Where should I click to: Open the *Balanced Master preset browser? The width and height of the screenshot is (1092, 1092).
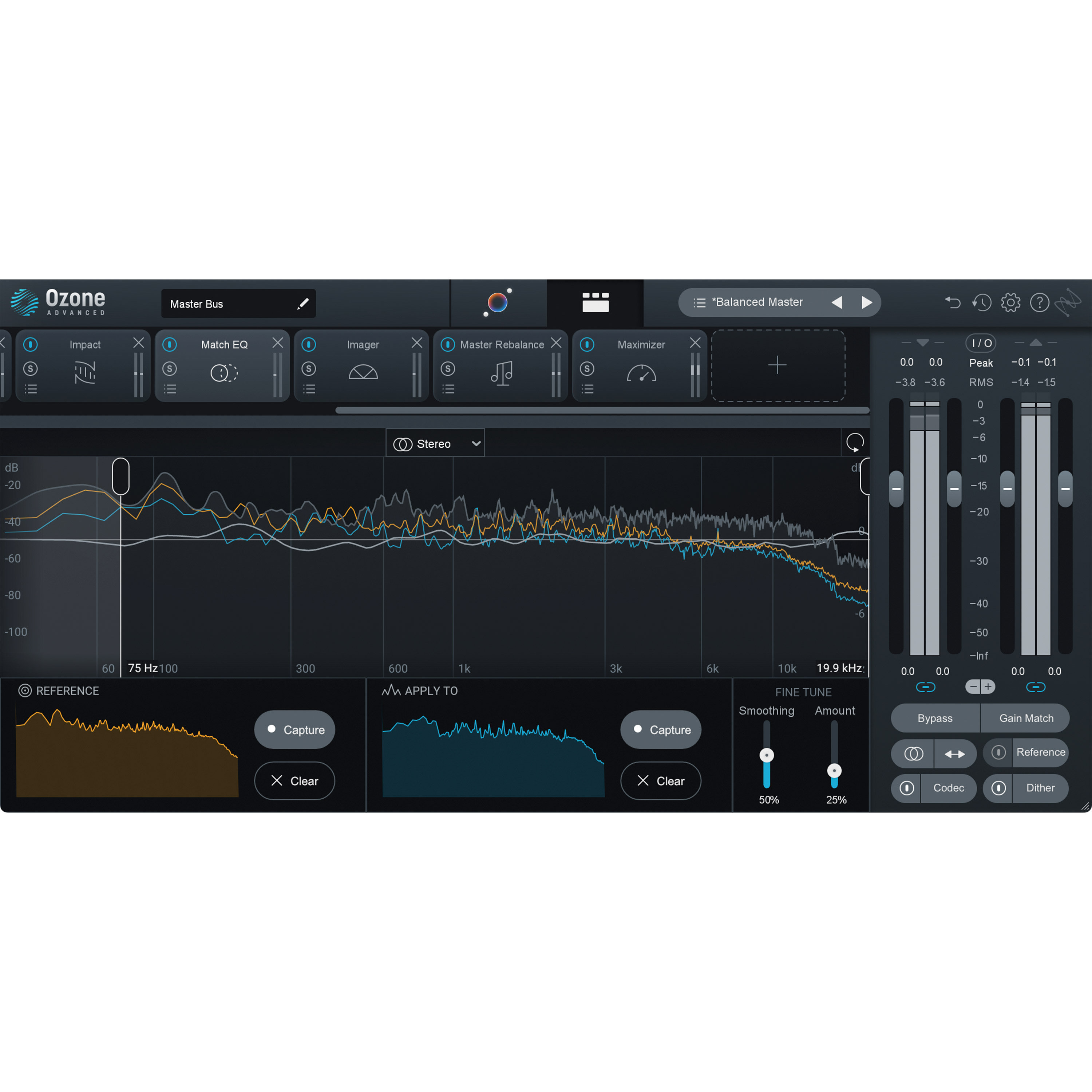[x=757, y=302]
